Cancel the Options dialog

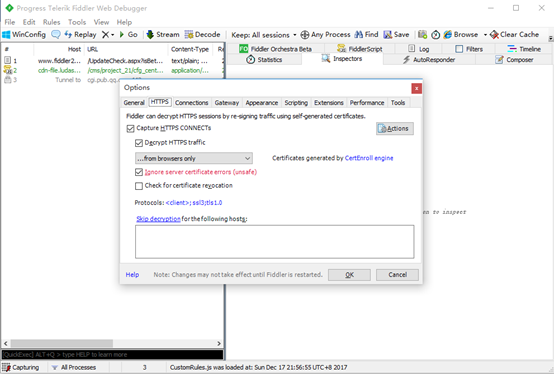(x=397, y=275)
